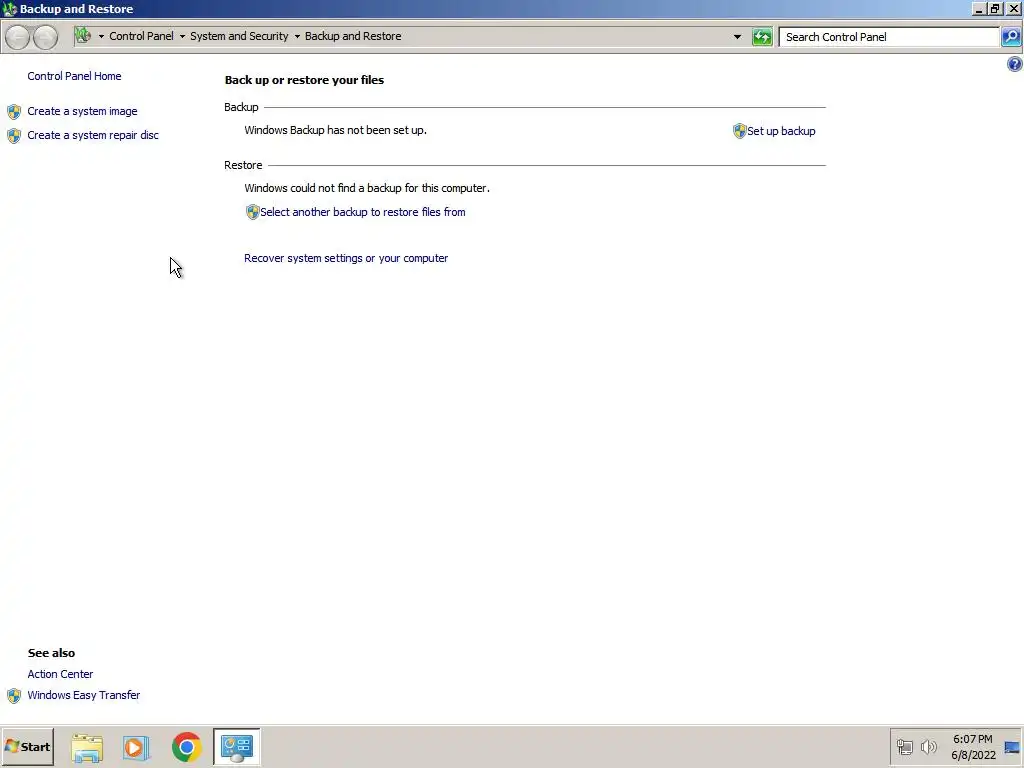Click shield icon next to Set up backup
The image size is (1024, 768).
click(x=739, y=131)
